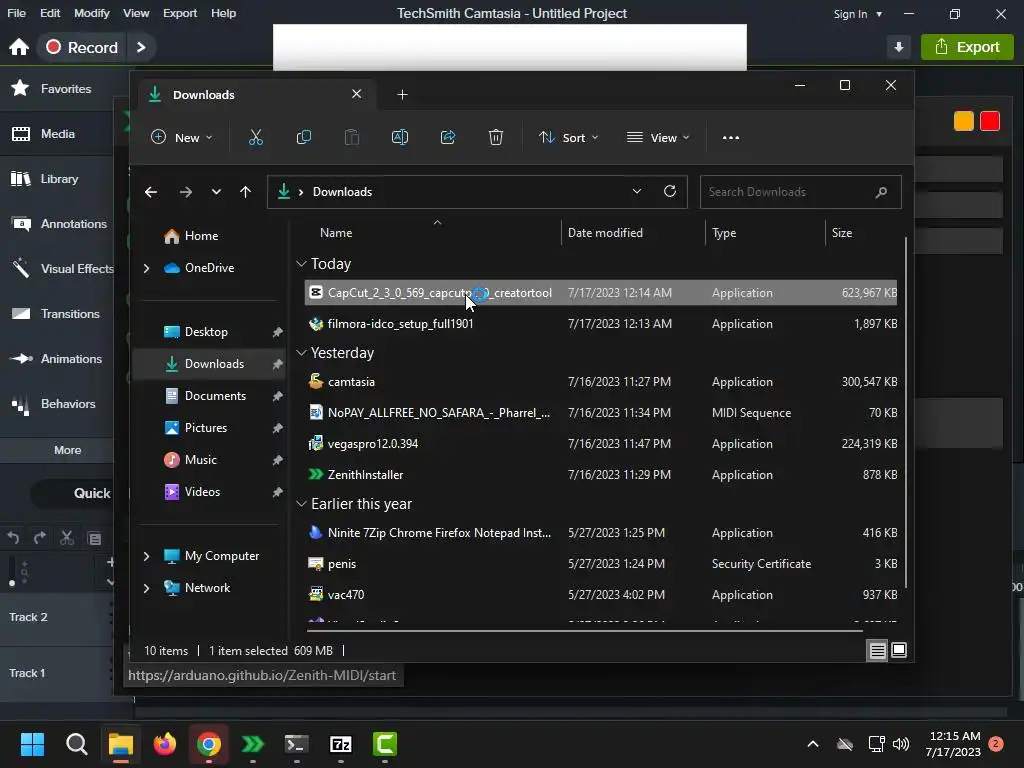The width and height of the screenshot is (1024, 768).
Task: Click the search magnifier in Search Downloads
Action: tap(881, 192)
